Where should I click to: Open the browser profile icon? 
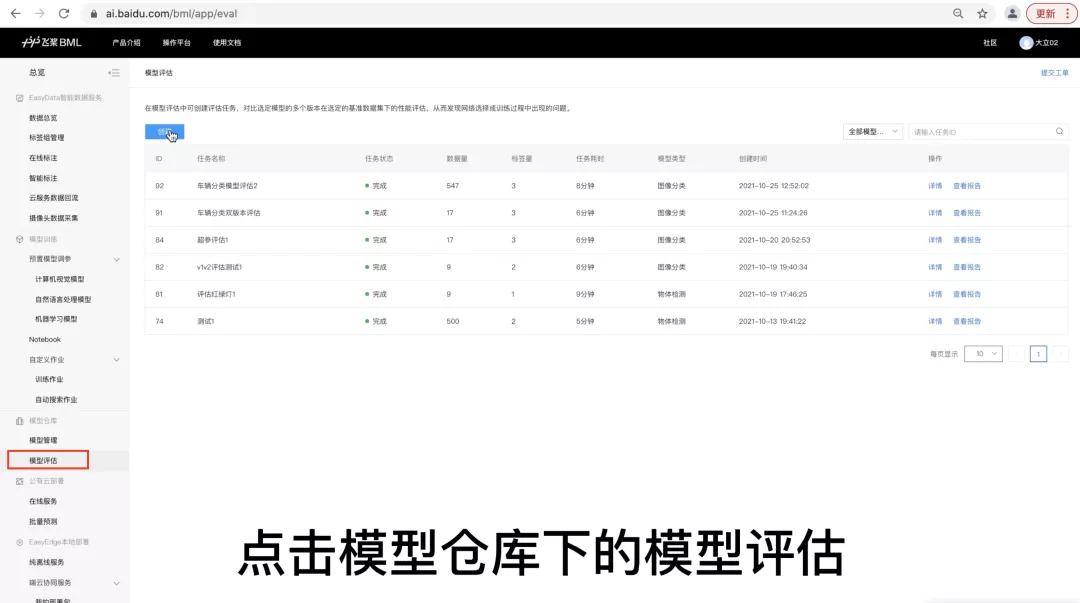click(1012, 14)
